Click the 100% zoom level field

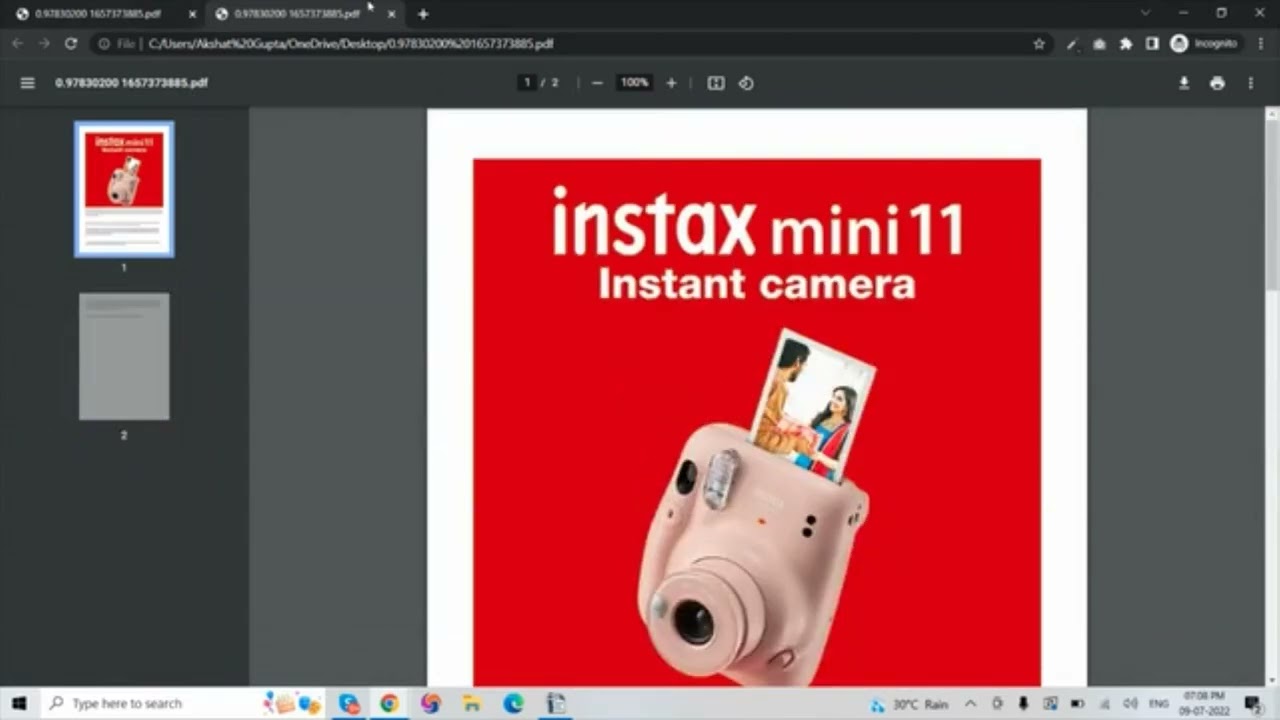pyautogui.click(x=634, y=83)
